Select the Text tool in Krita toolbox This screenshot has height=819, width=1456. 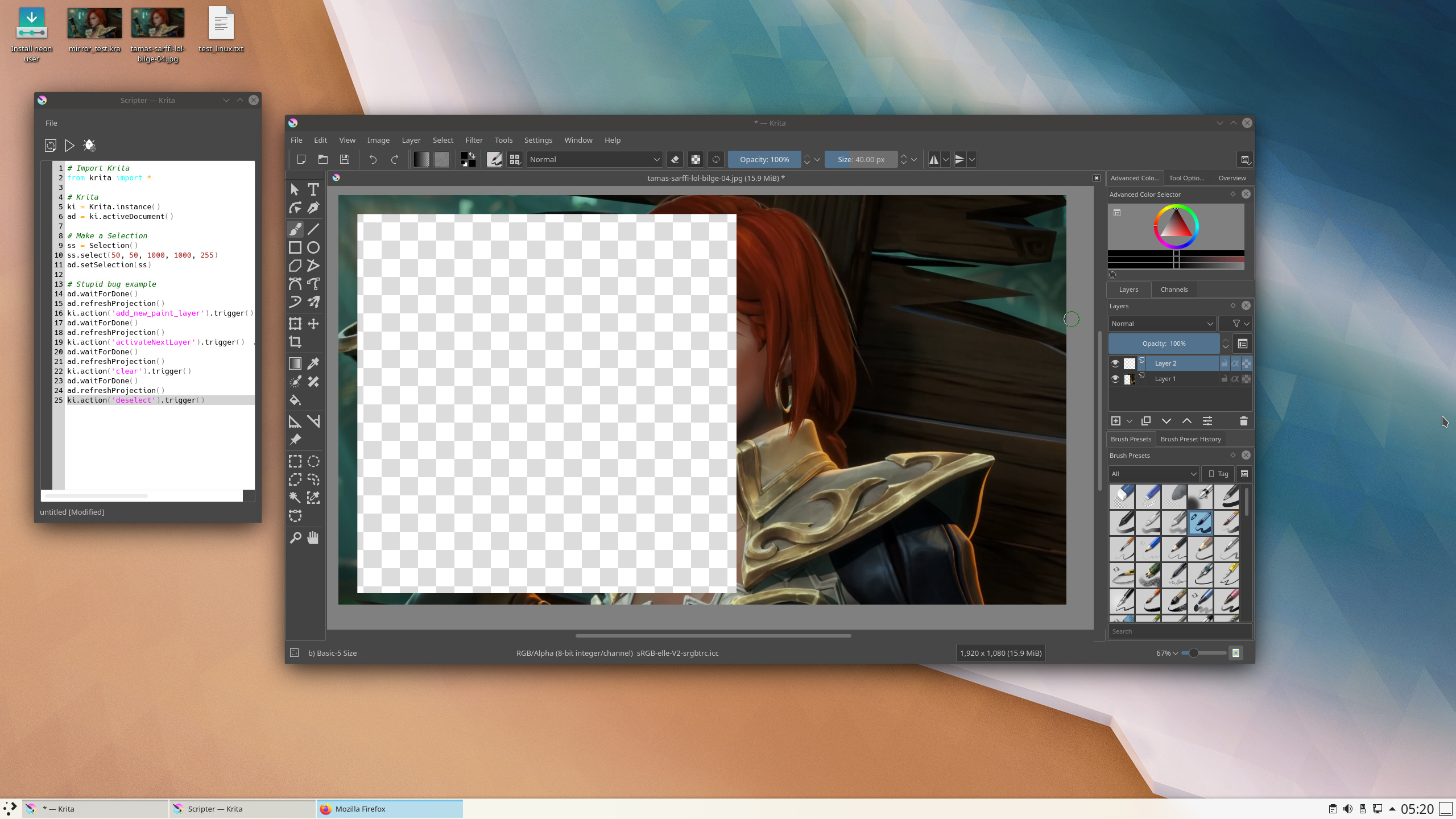point(313,189)
